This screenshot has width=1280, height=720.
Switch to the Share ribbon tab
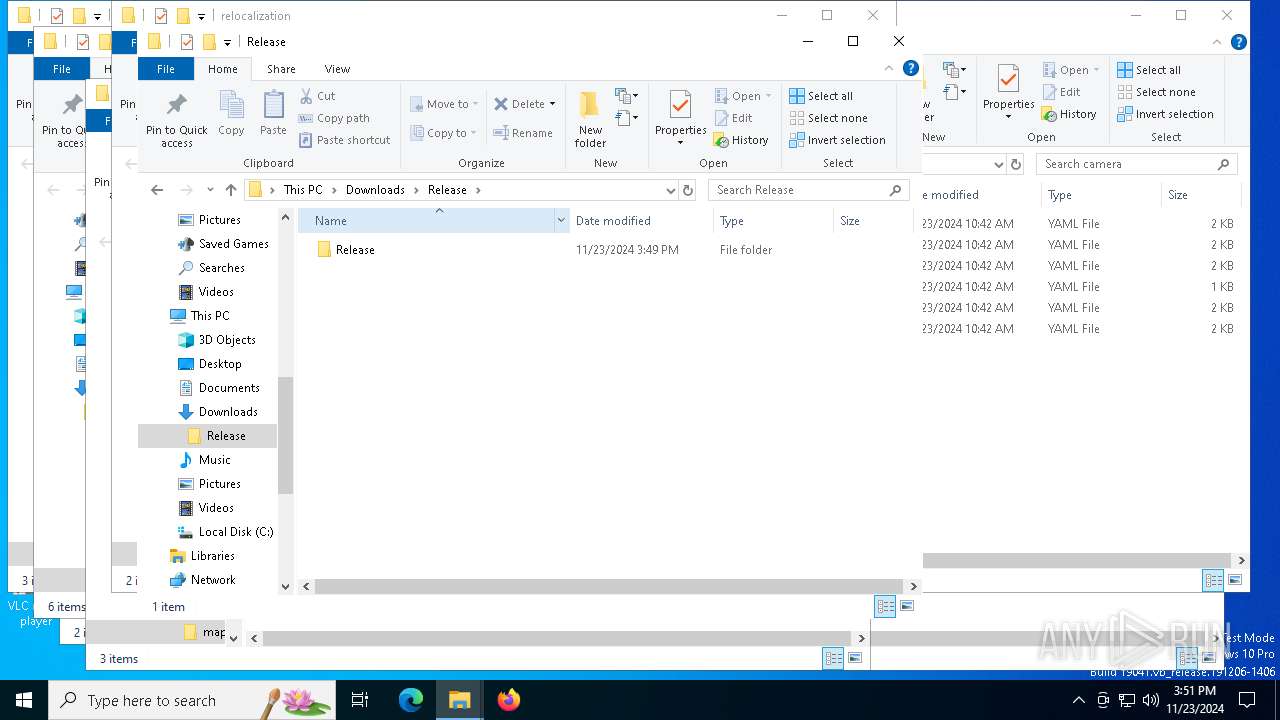point(281,69)
